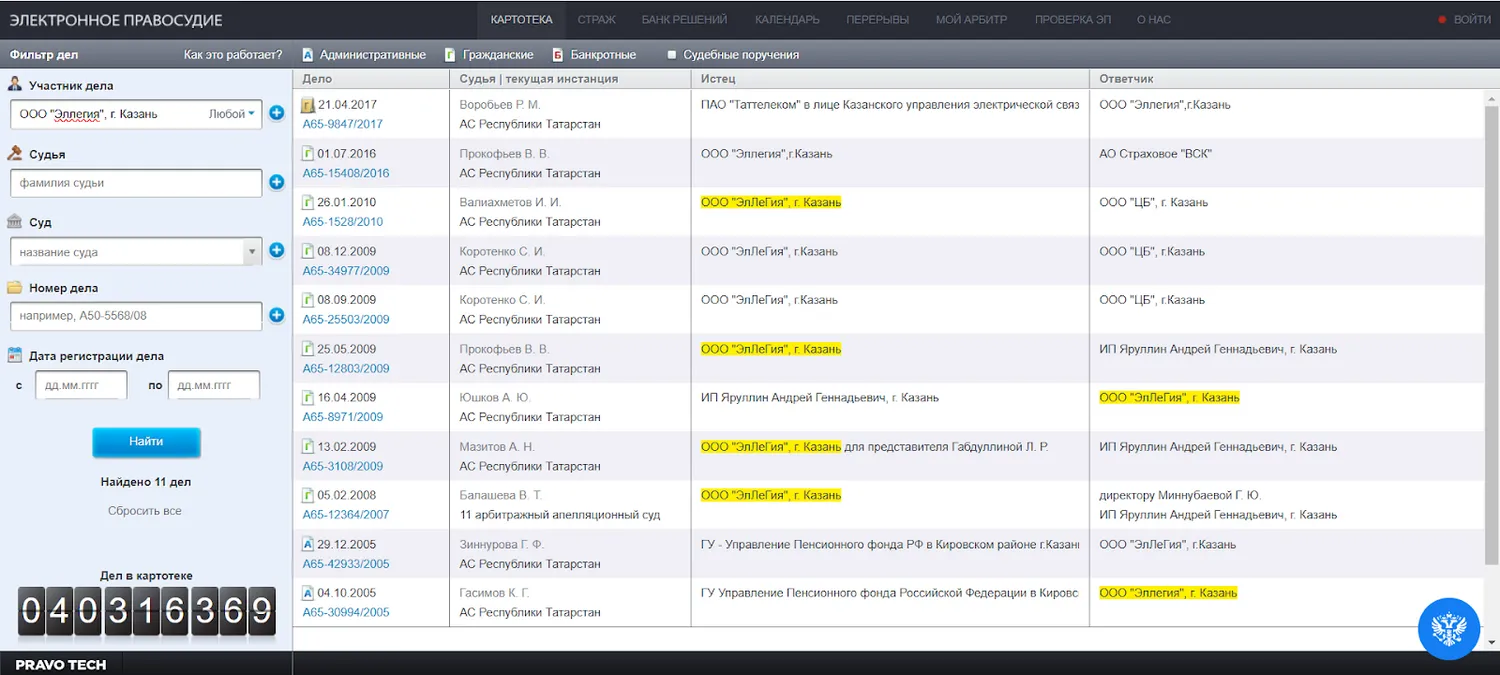This screenshot has height=675, width=1500.
Task: Open case А65-42933/2005
Action: click(346, 564)
